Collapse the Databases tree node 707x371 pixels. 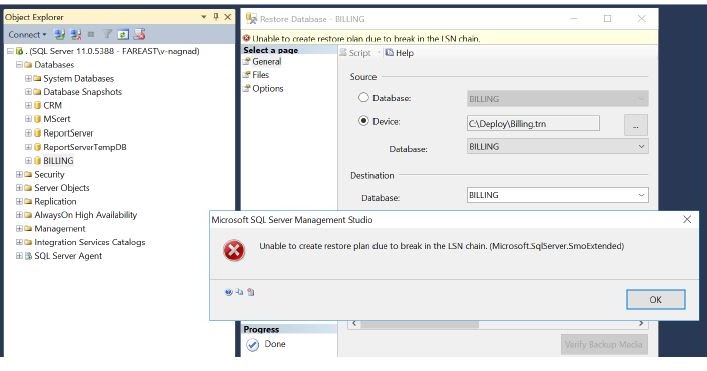19,64
